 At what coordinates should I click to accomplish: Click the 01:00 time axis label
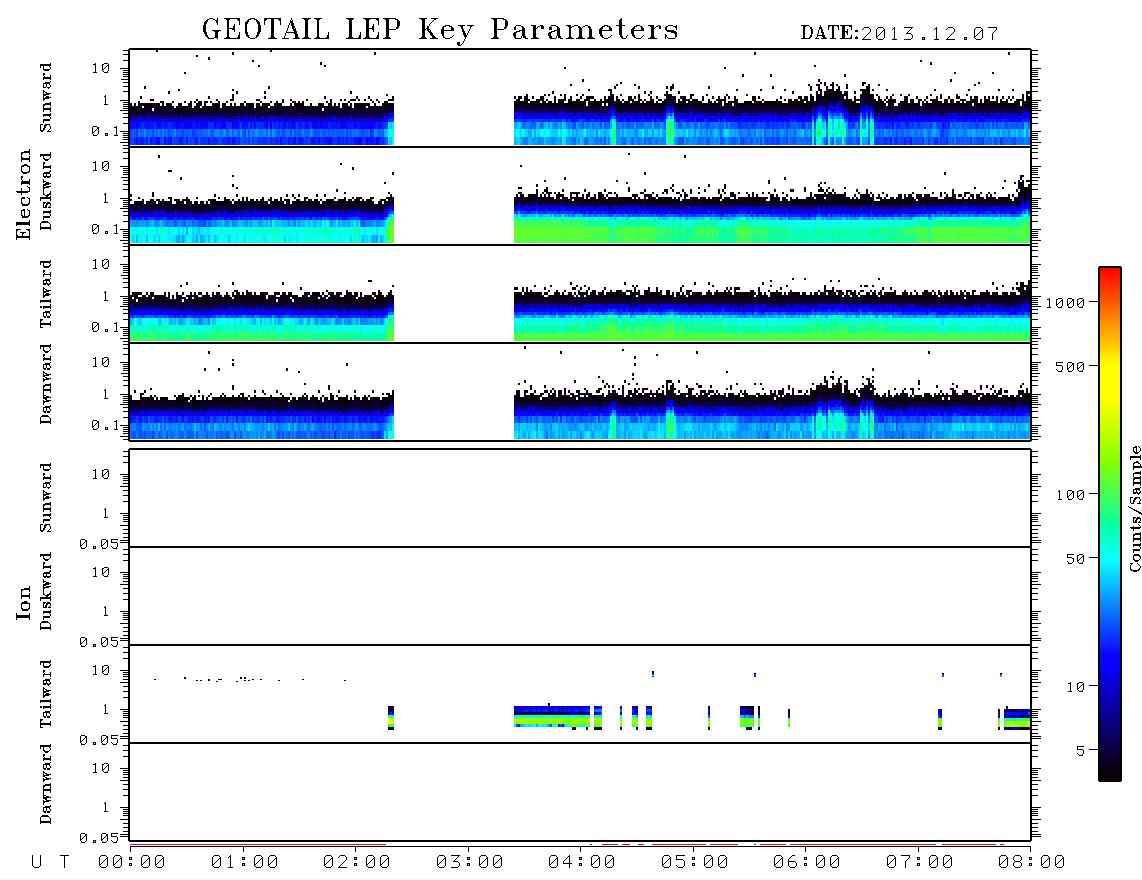[245, 863]
